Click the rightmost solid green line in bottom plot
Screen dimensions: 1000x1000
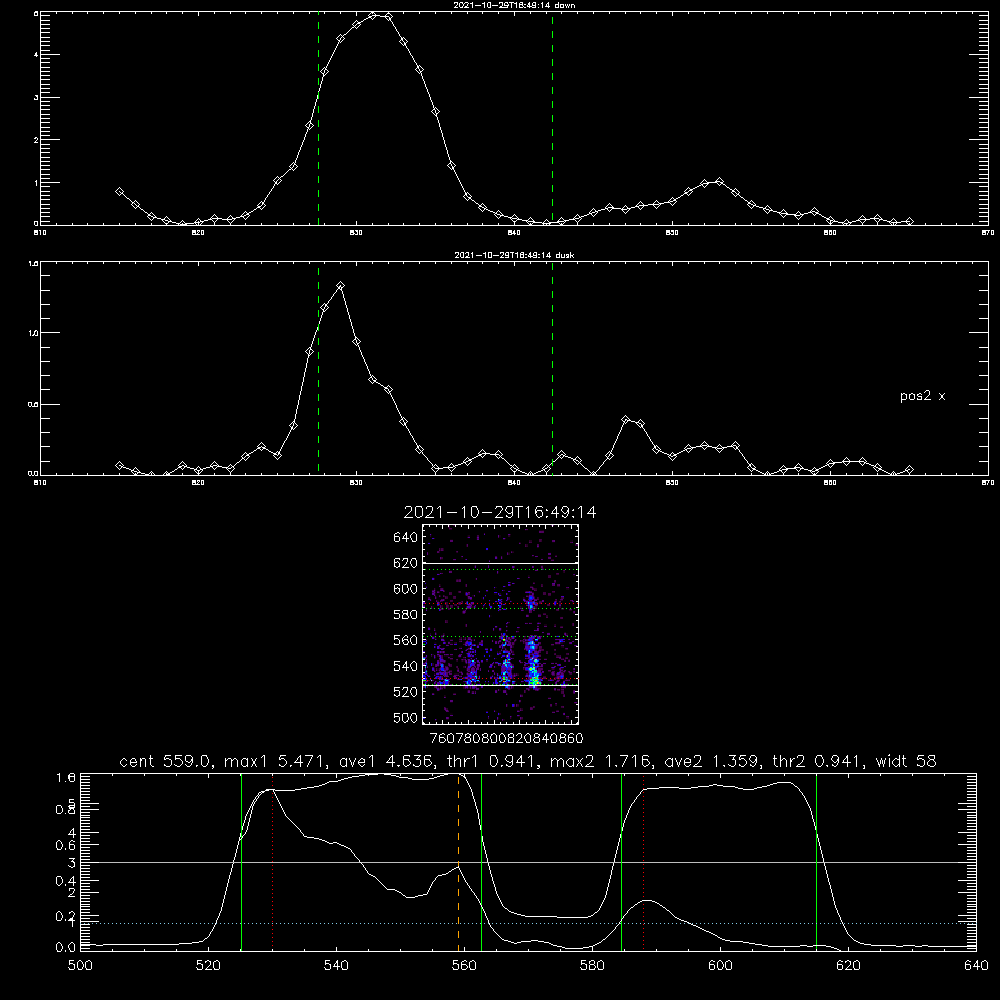tap(816, 862)
